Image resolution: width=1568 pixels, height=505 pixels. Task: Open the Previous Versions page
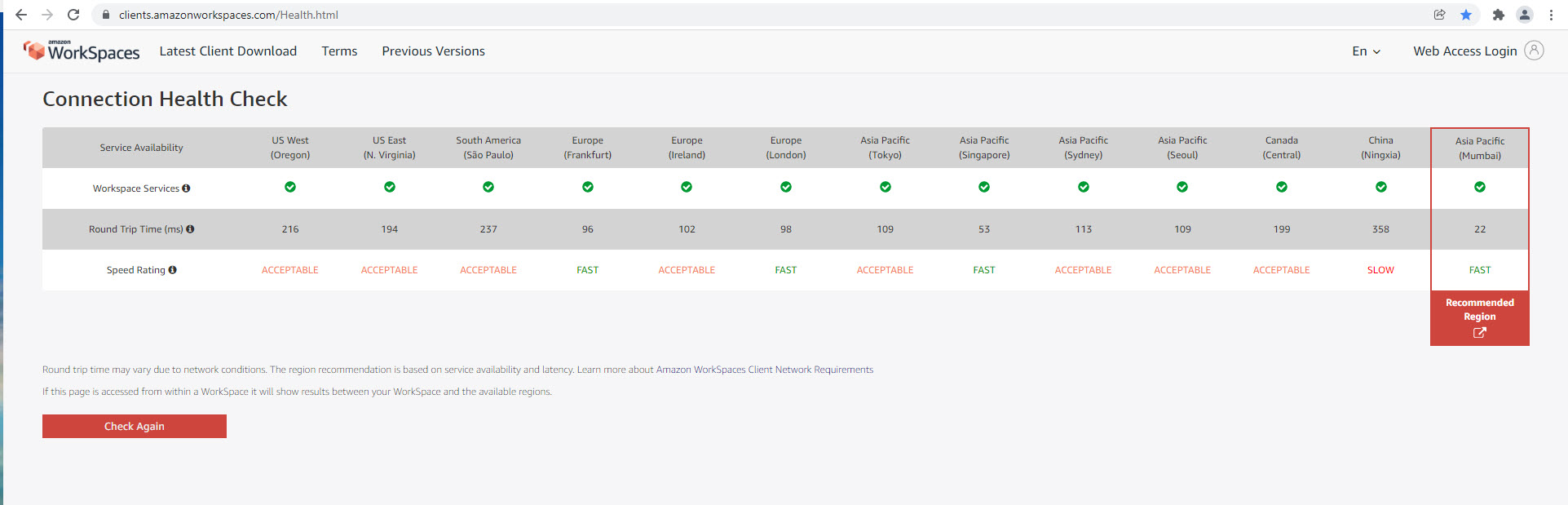click(x=433, y=51)
